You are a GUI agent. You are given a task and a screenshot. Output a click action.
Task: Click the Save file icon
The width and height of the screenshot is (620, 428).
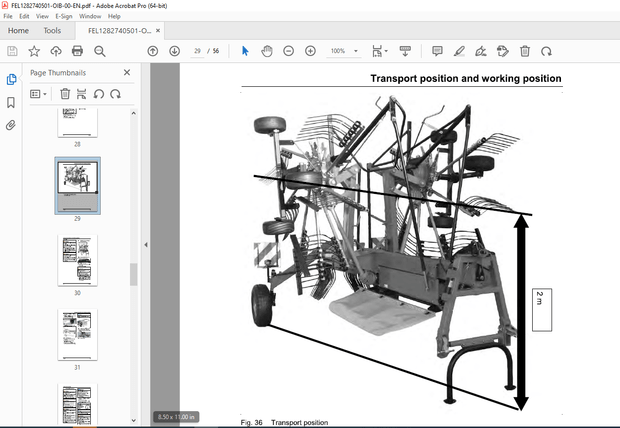pos(12,51)
